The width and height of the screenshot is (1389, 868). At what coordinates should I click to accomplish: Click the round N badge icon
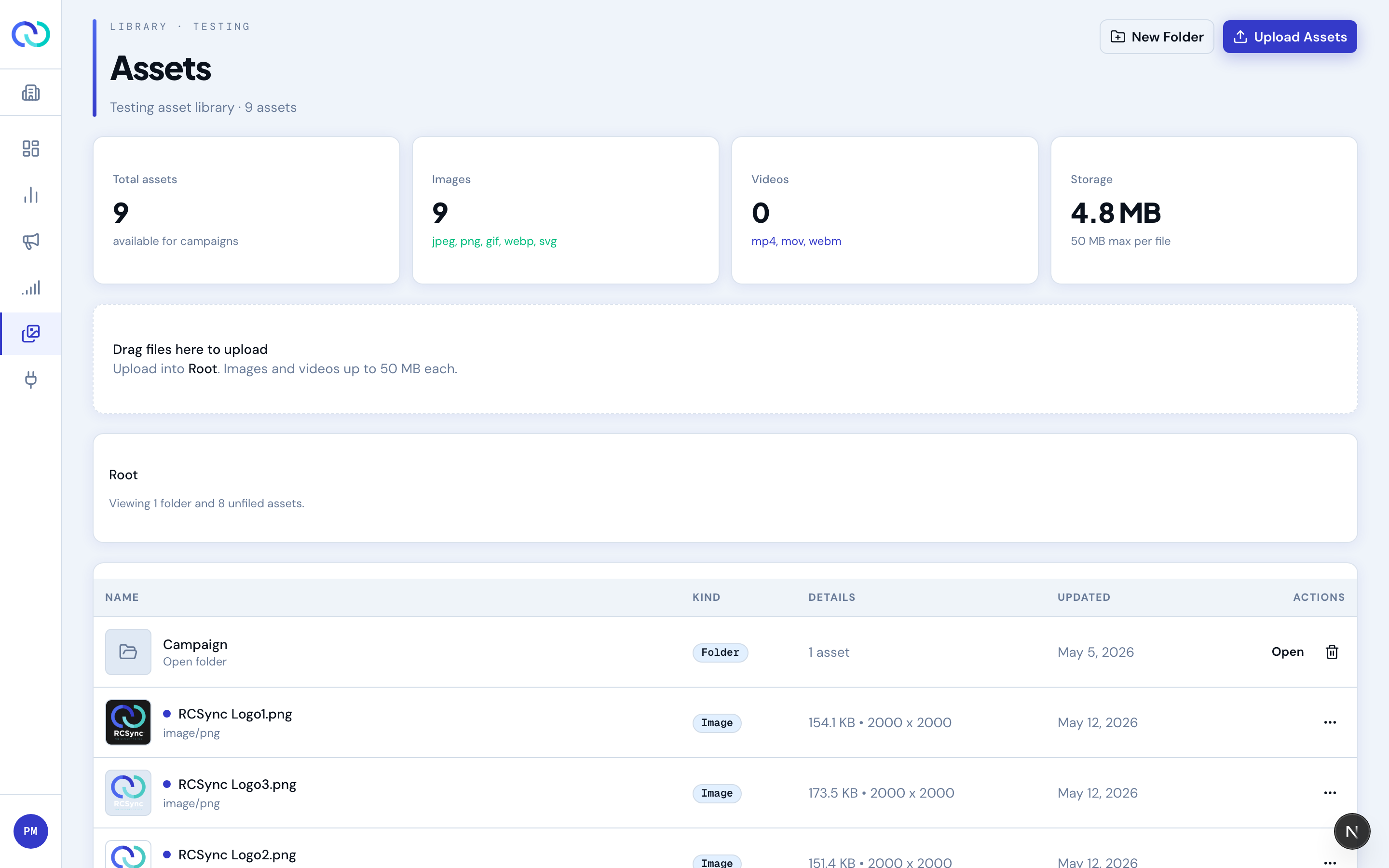pyautogui.click(x=1352, y=831)
